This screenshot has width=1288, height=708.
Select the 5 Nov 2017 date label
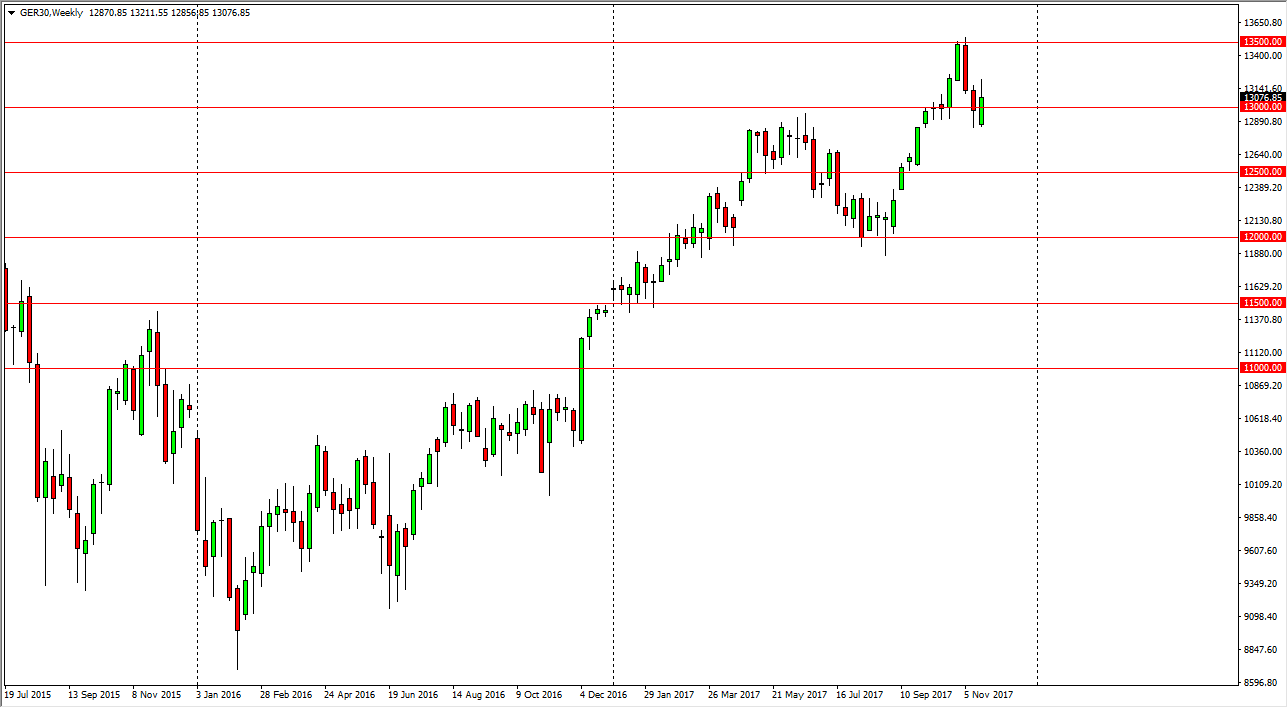[x=987, y=693]
